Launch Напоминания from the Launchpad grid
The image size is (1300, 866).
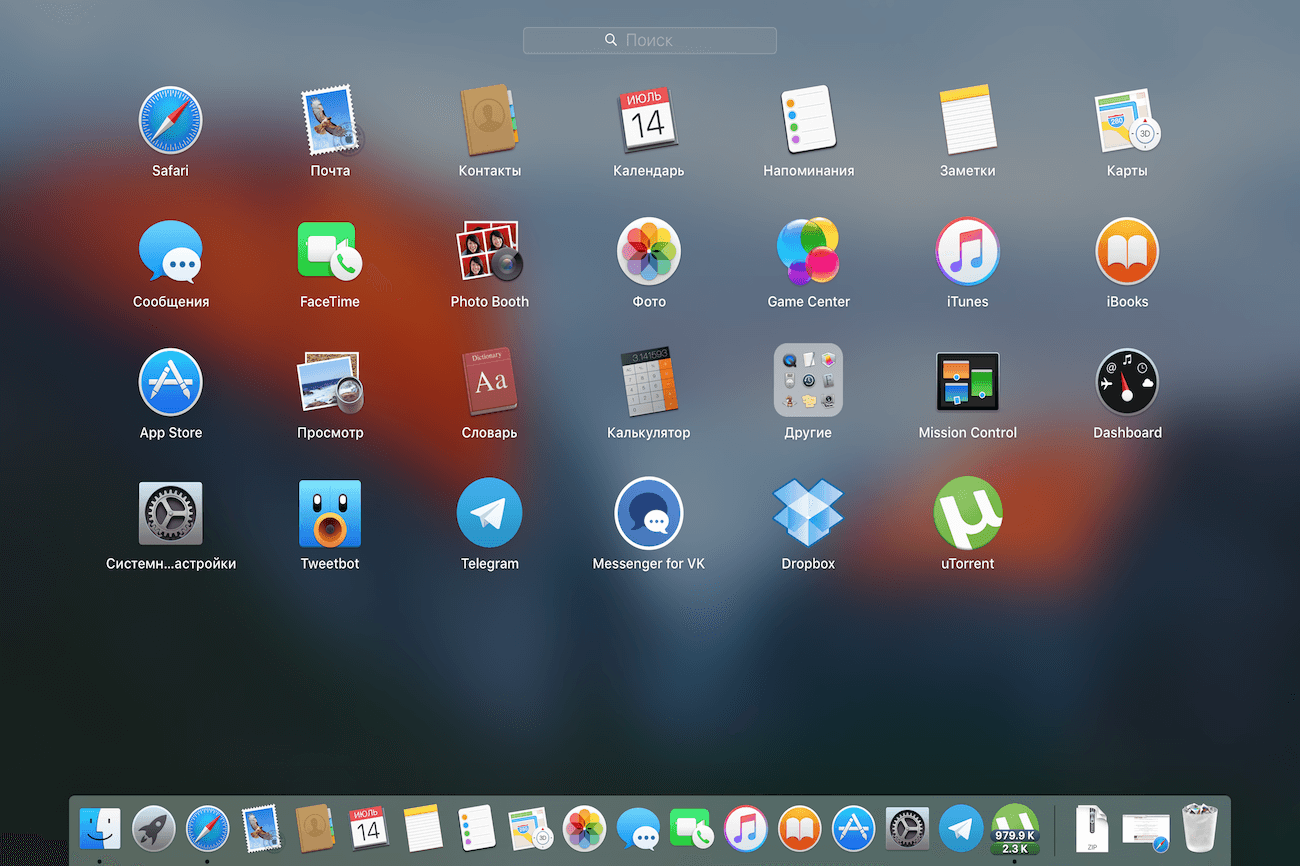pyautogui.click(x=808, y=119)
